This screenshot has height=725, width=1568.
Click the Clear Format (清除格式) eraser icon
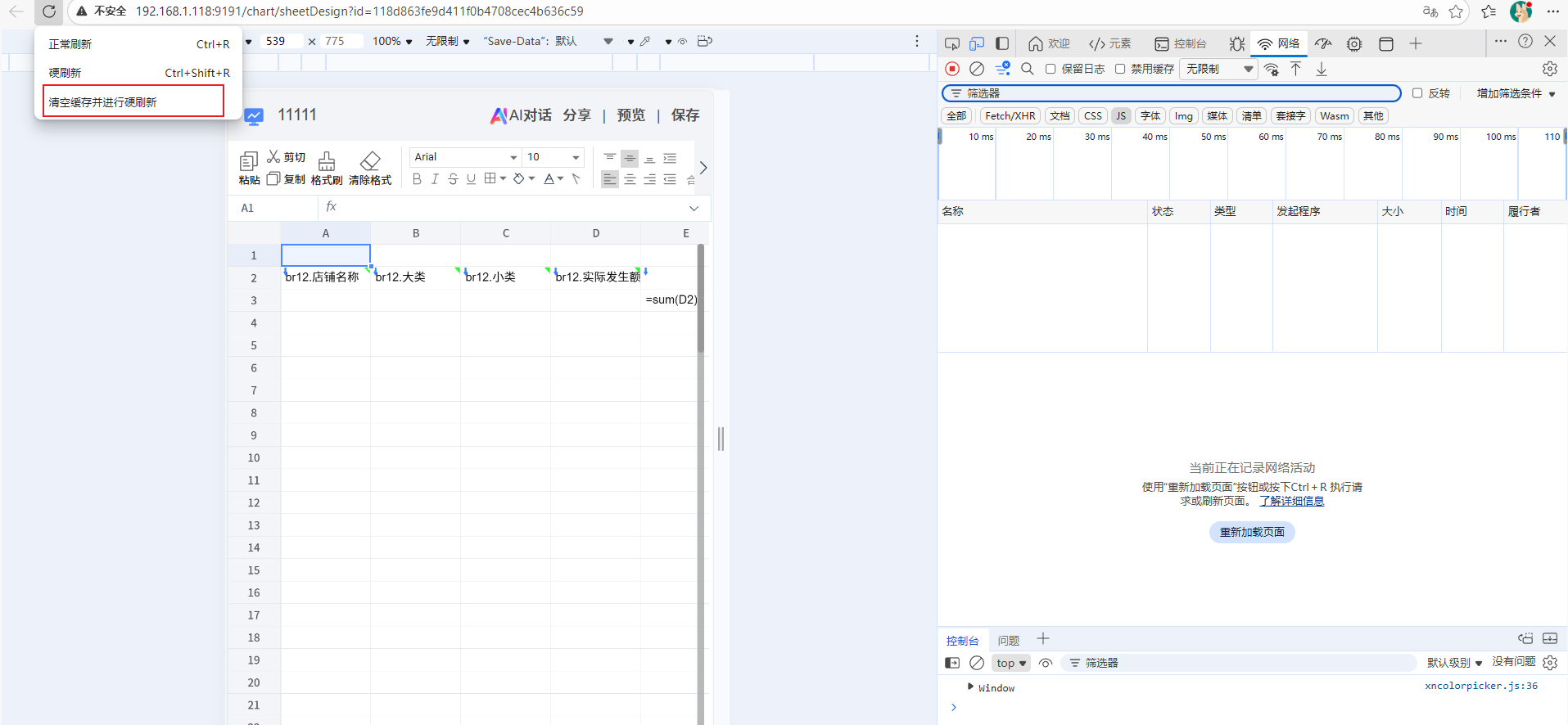[370, 161]
